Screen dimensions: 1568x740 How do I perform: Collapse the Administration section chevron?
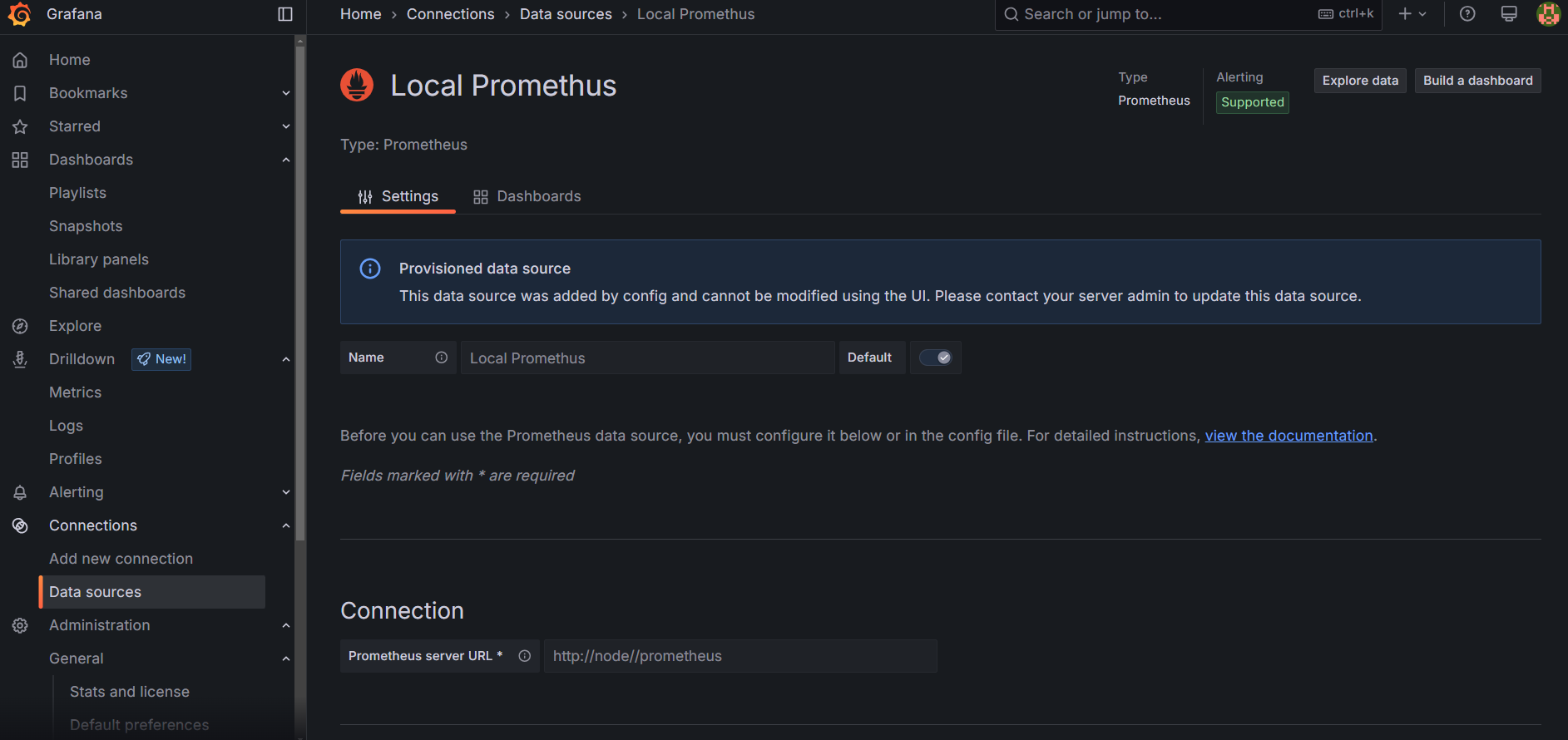(285, 625)
